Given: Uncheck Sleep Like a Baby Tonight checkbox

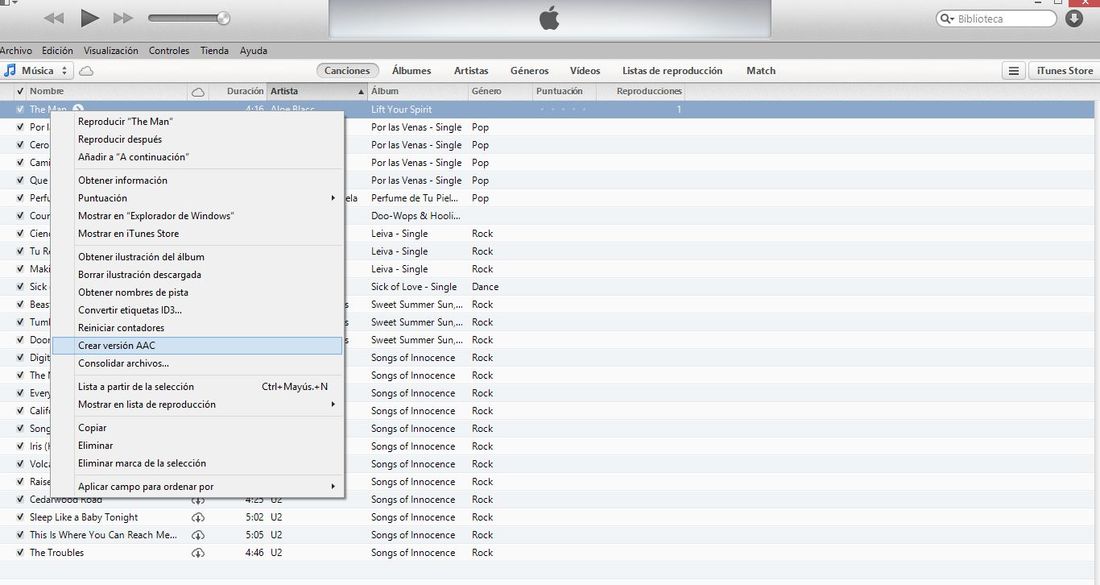Looking at the screenshot, I should 20,518.
